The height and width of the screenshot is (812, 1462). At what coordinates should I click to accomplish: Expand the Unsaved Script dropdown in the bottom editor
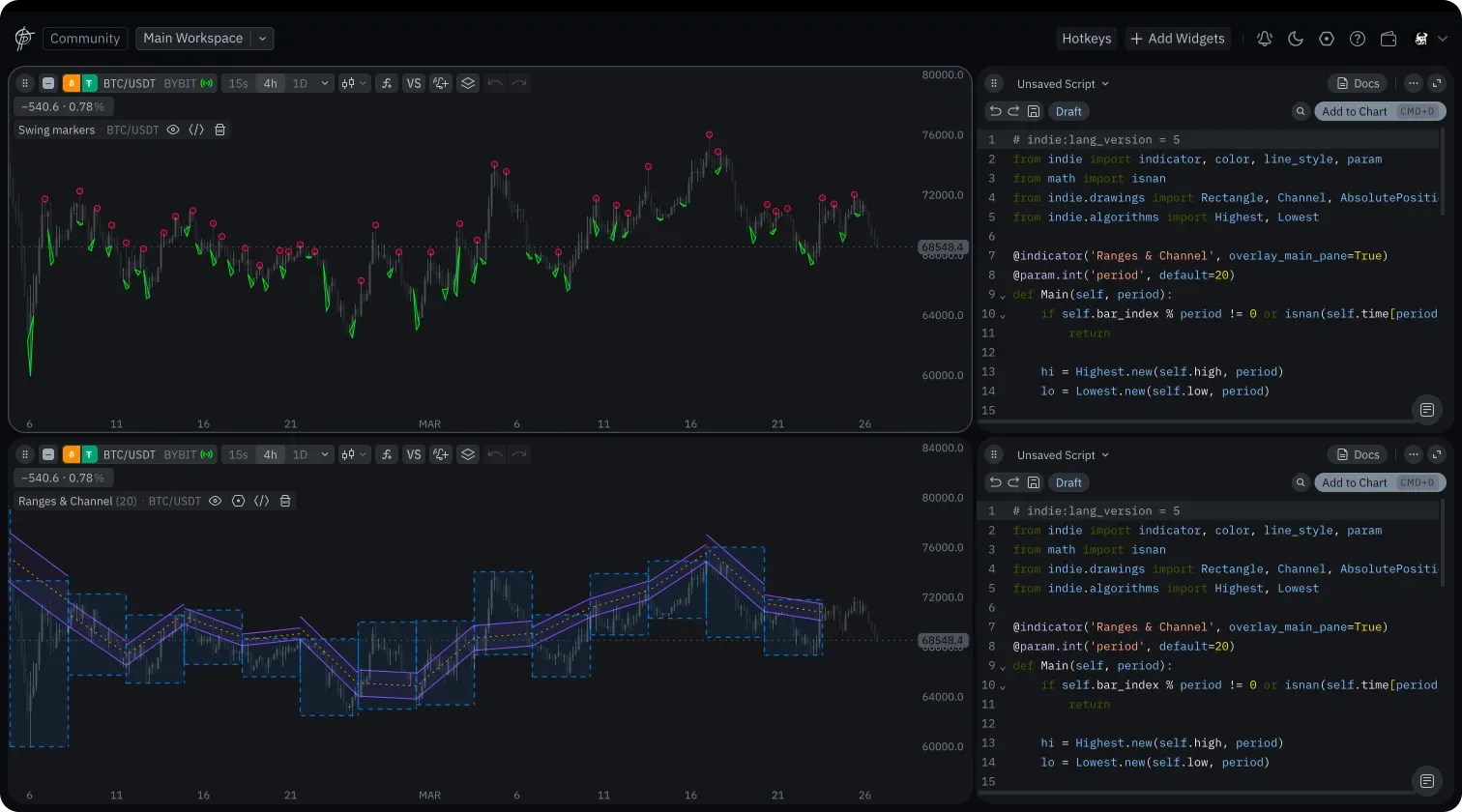[x=1063, y=455]
